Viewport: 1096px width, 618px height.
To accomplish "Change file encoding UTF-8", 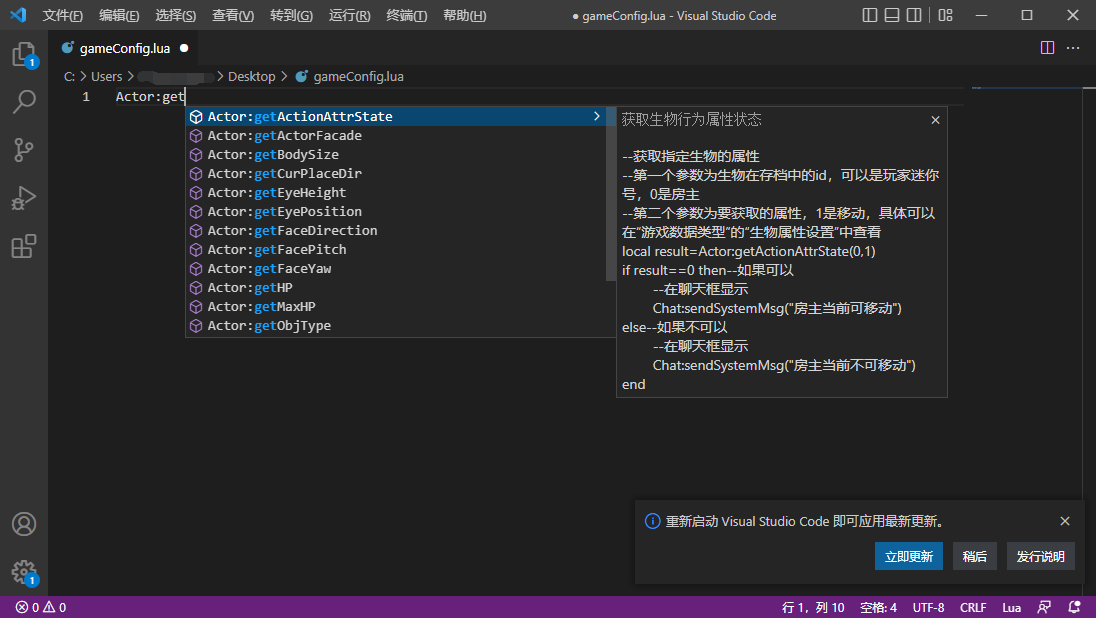I will pyautogui.click(x=928, y=608).
